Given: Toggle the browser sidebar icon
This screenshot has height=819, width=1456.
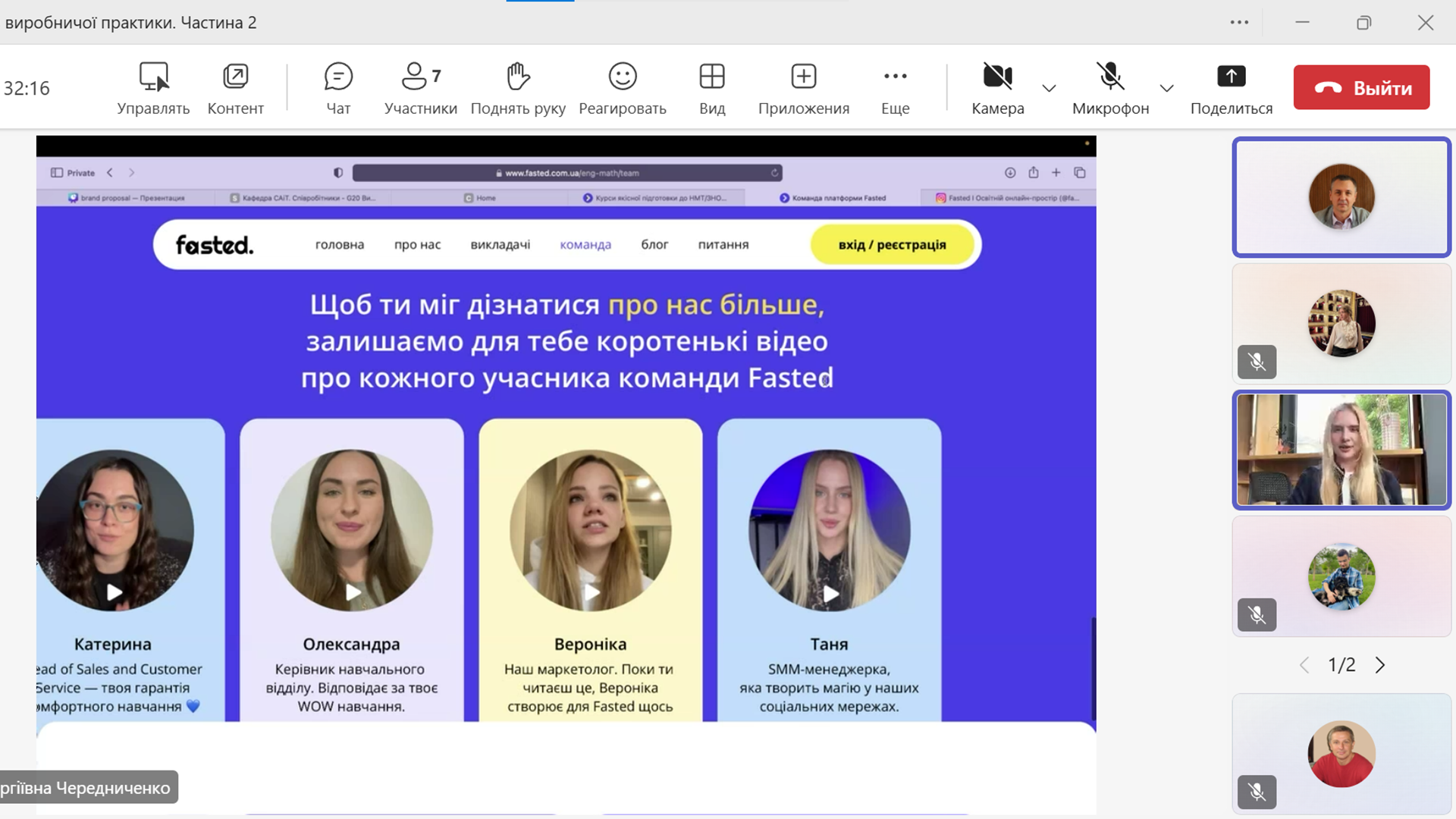Looking at the screenshot, I should [57, 173].
